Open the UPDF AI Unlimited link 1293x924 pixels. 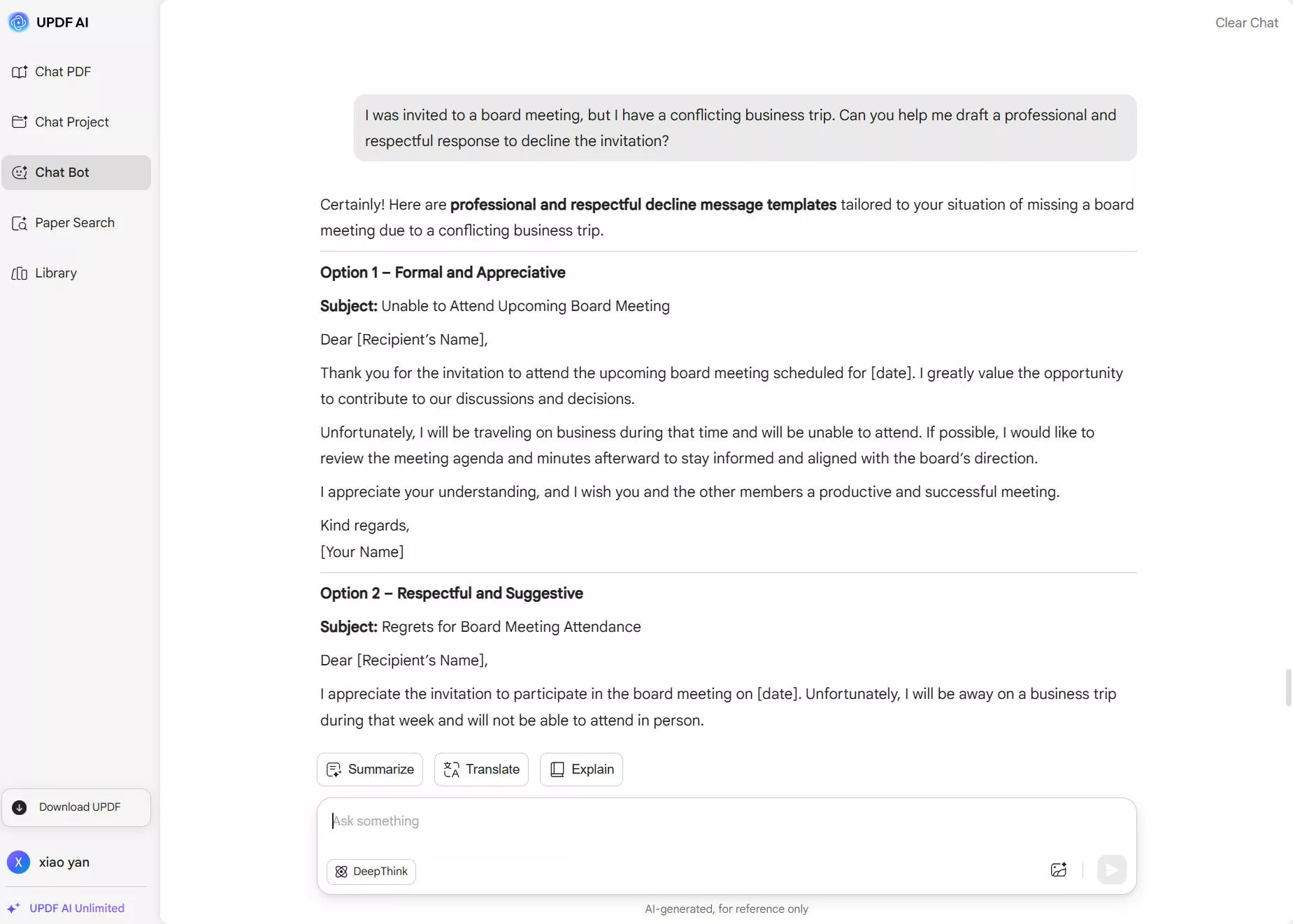click(77, 908)
